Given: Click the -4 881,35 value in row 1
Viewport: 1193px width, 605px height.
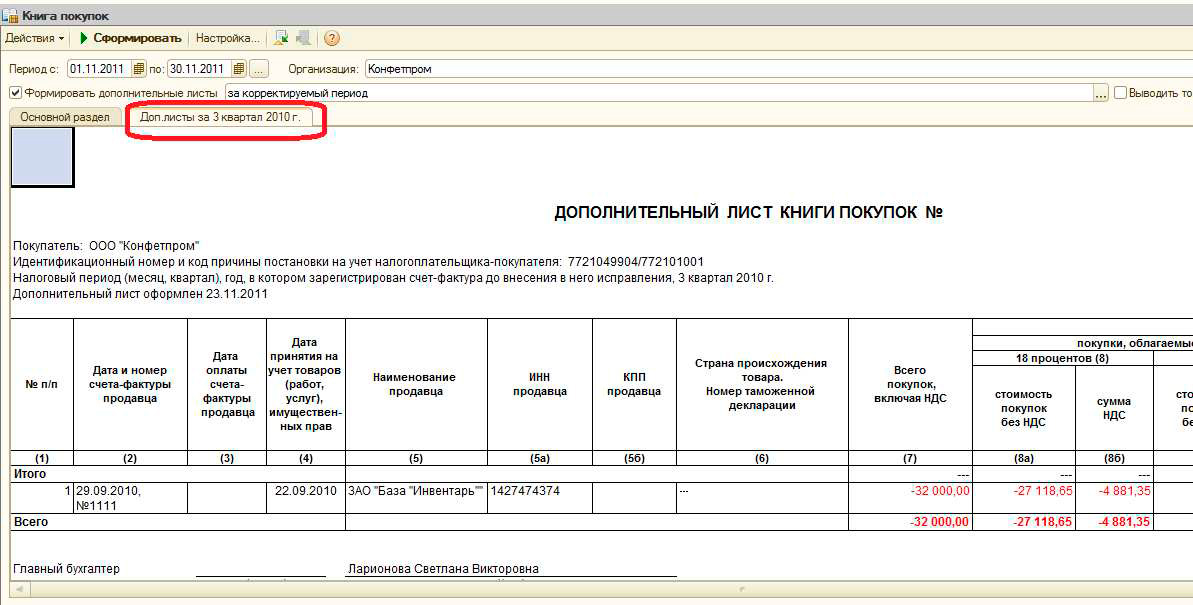Looking at the screenshot, I should tap(1125, 491).
